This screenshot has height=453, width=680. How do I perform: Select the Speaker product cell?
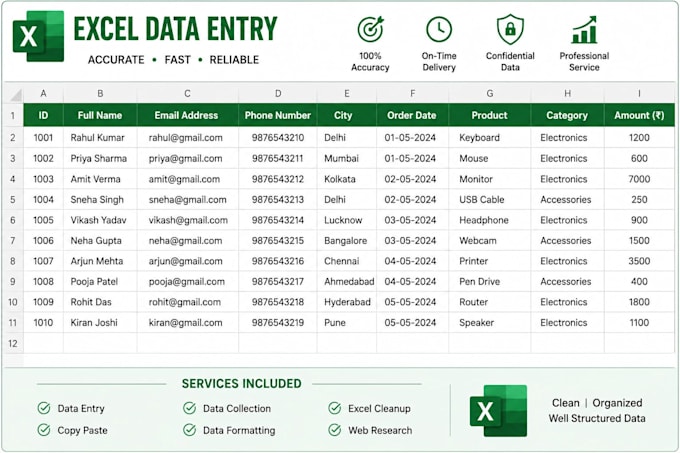[x=490, y=323]
